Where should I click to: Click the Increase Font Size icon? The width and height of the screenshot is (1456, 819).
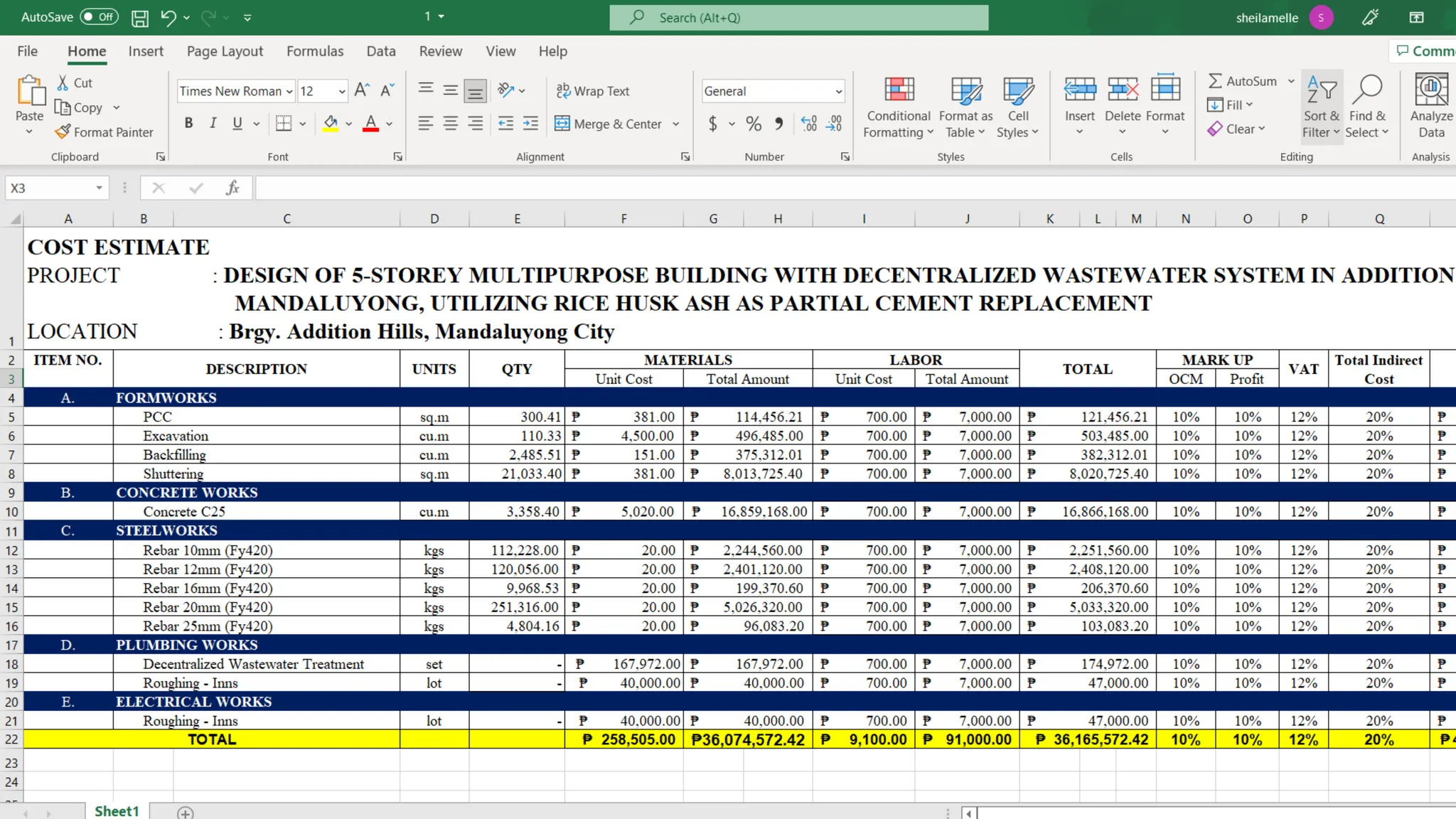361,90
